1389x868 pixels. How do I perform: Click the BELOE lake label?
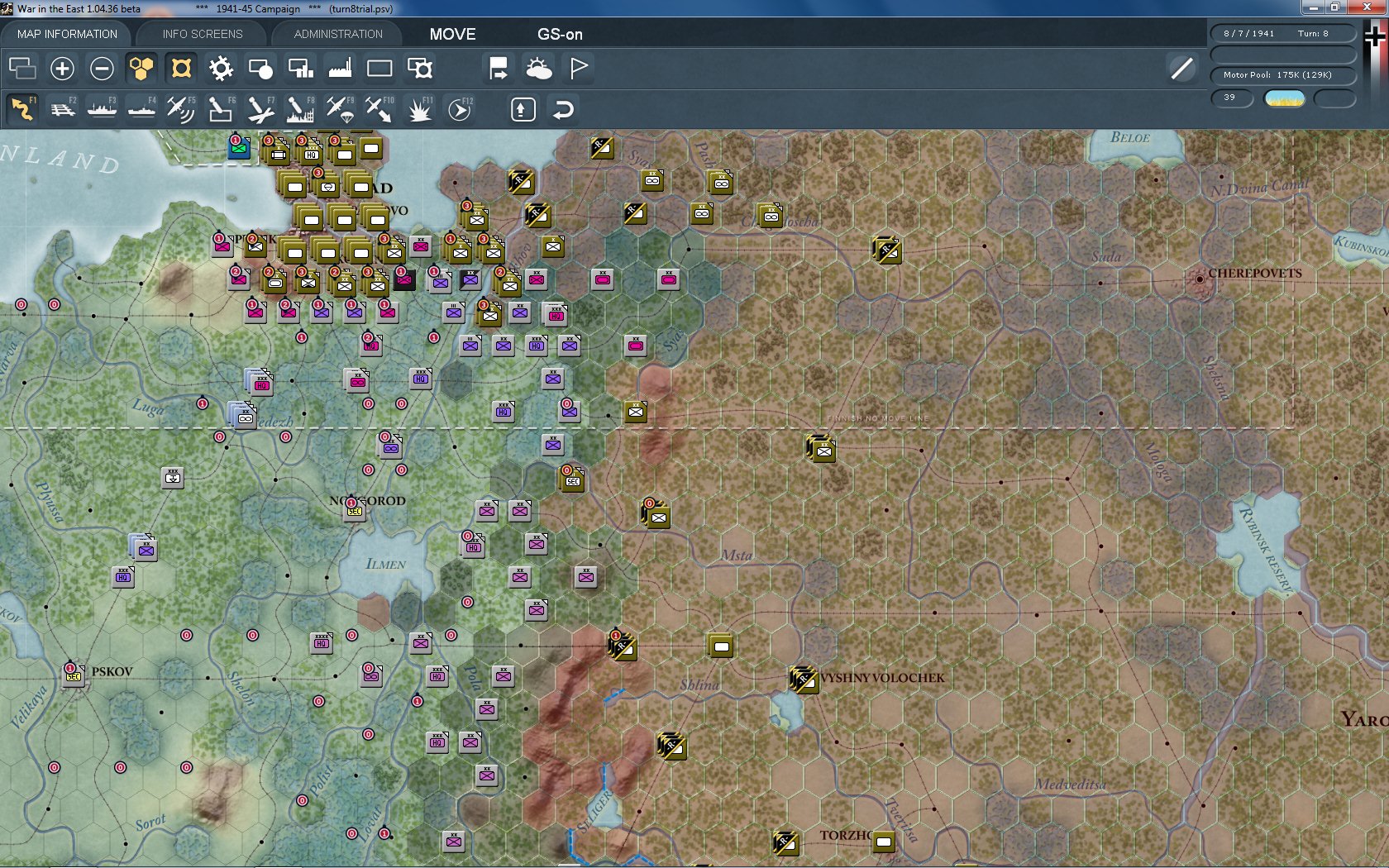click(1130, 137)
